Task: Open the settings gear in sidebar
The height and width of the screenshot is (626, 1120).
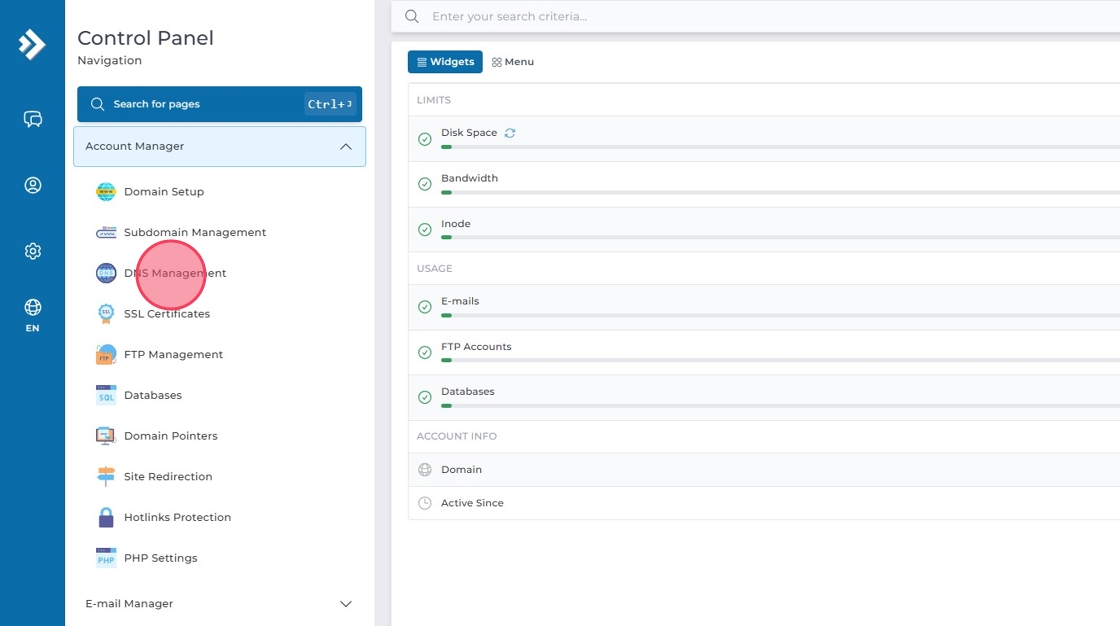Action: click(33, 251)
